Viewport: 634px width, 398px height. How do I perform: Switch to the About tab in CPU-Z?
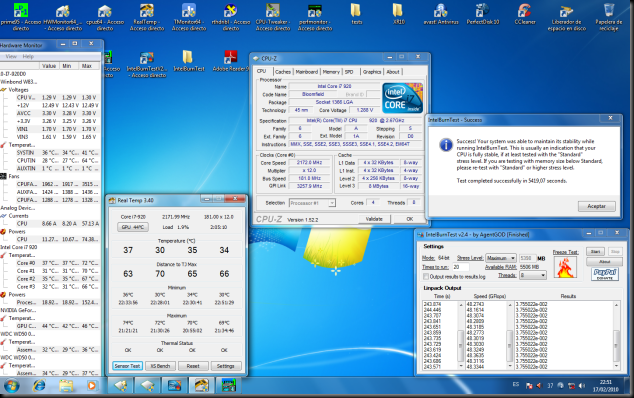393,72
